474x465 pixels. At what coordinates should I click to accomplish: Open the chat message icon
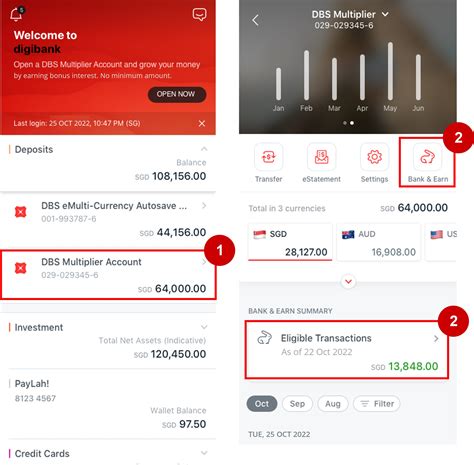click(199, 14)
